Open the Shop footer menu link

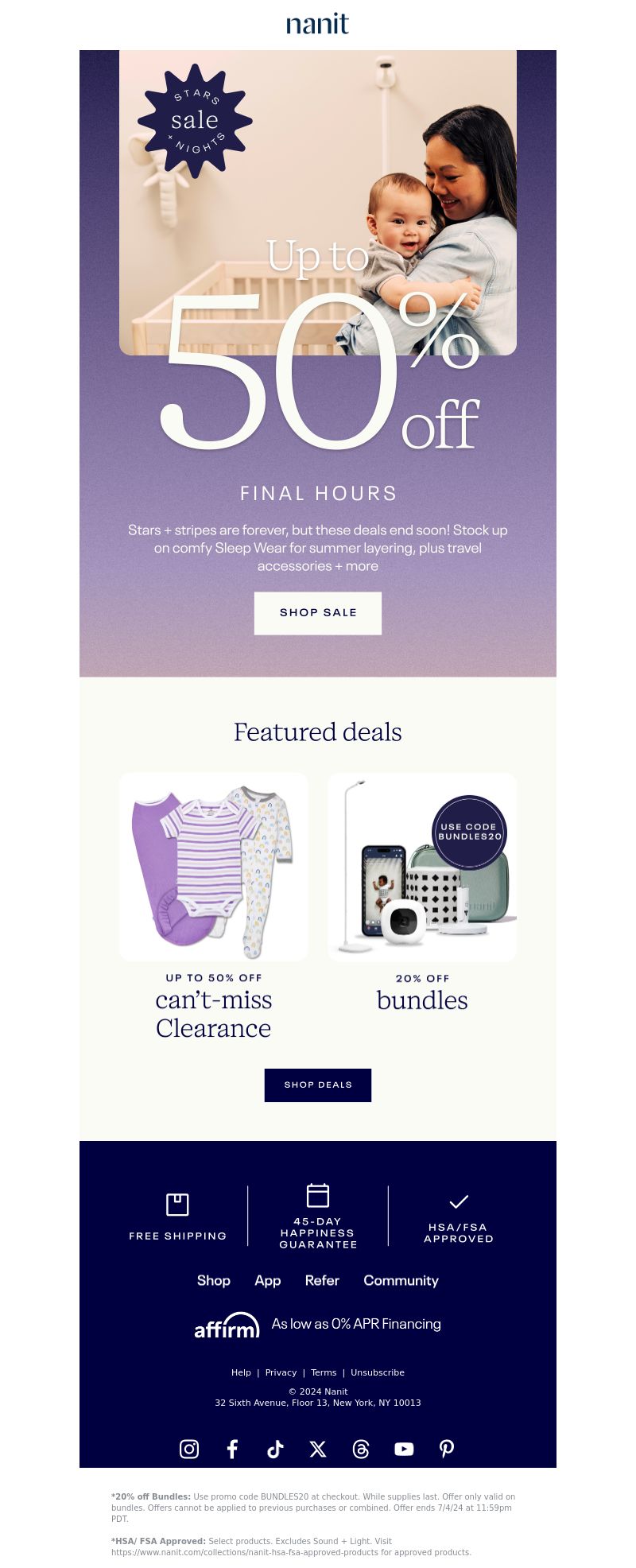214,1280
